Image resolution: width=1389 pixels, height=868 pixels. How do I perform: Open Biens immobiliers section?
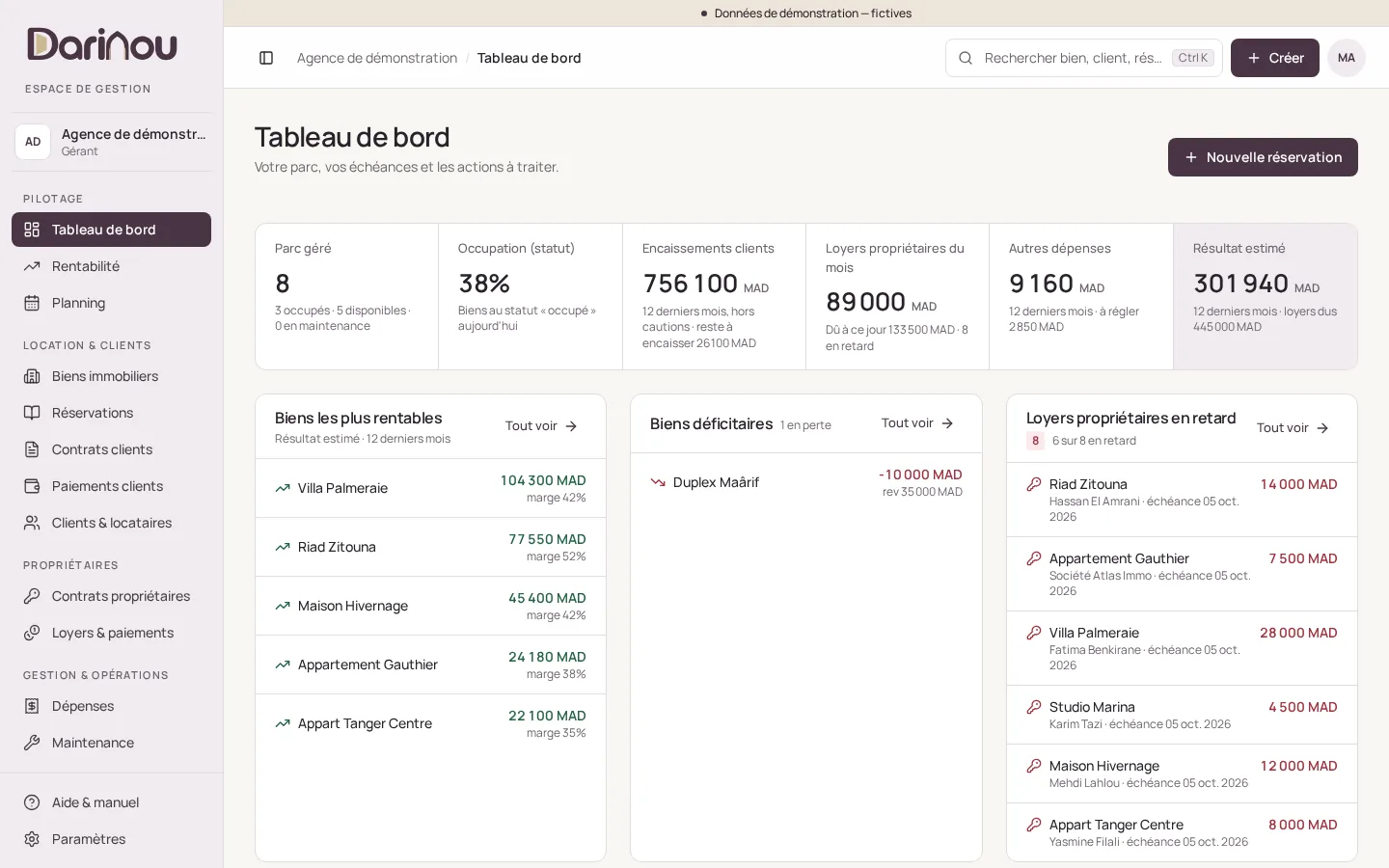click(112, 376)
